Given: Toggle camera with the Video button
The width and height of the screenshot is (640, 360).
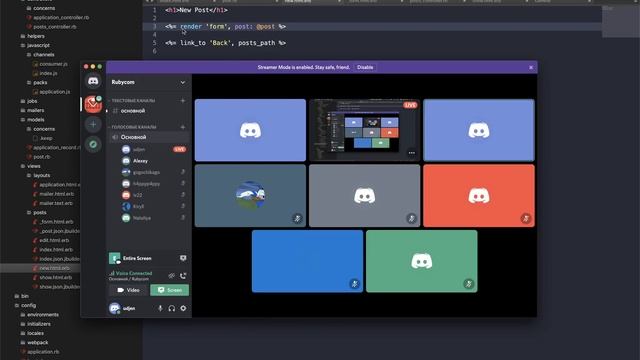Looking at the screenshot, I should point(129,290).
